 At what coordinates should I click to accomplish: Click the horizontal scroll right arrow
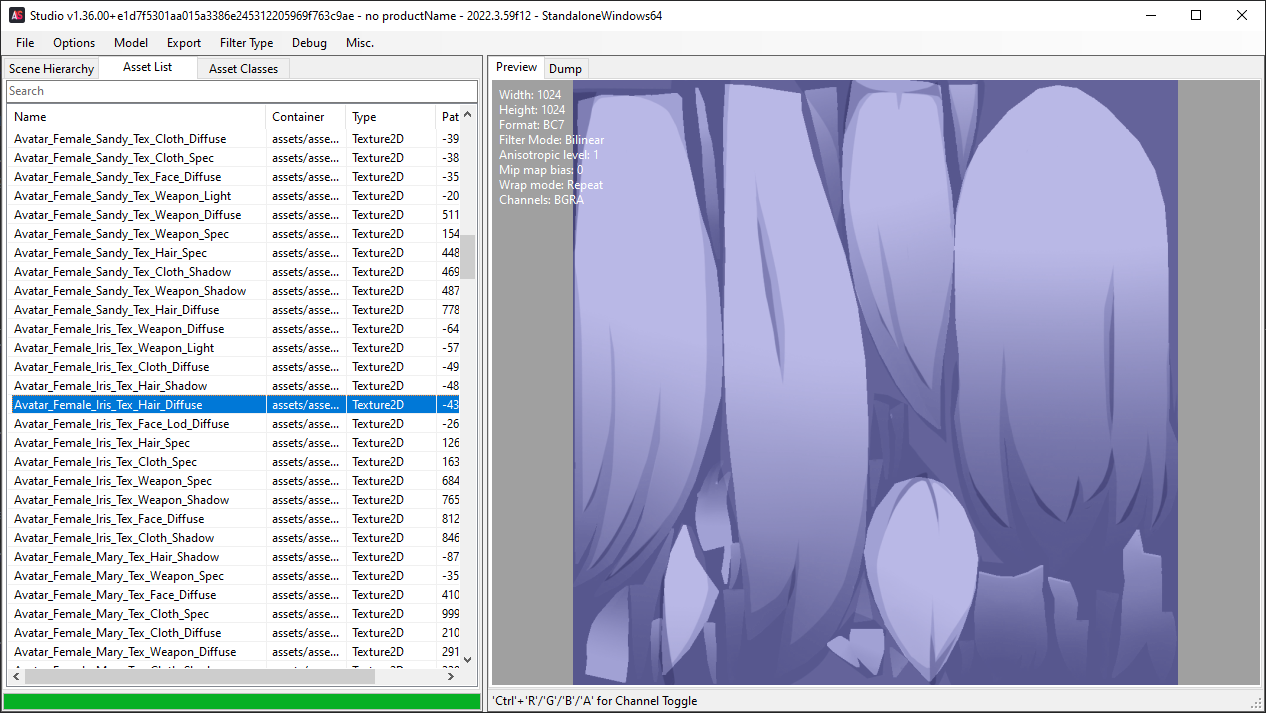coord(452,677)
